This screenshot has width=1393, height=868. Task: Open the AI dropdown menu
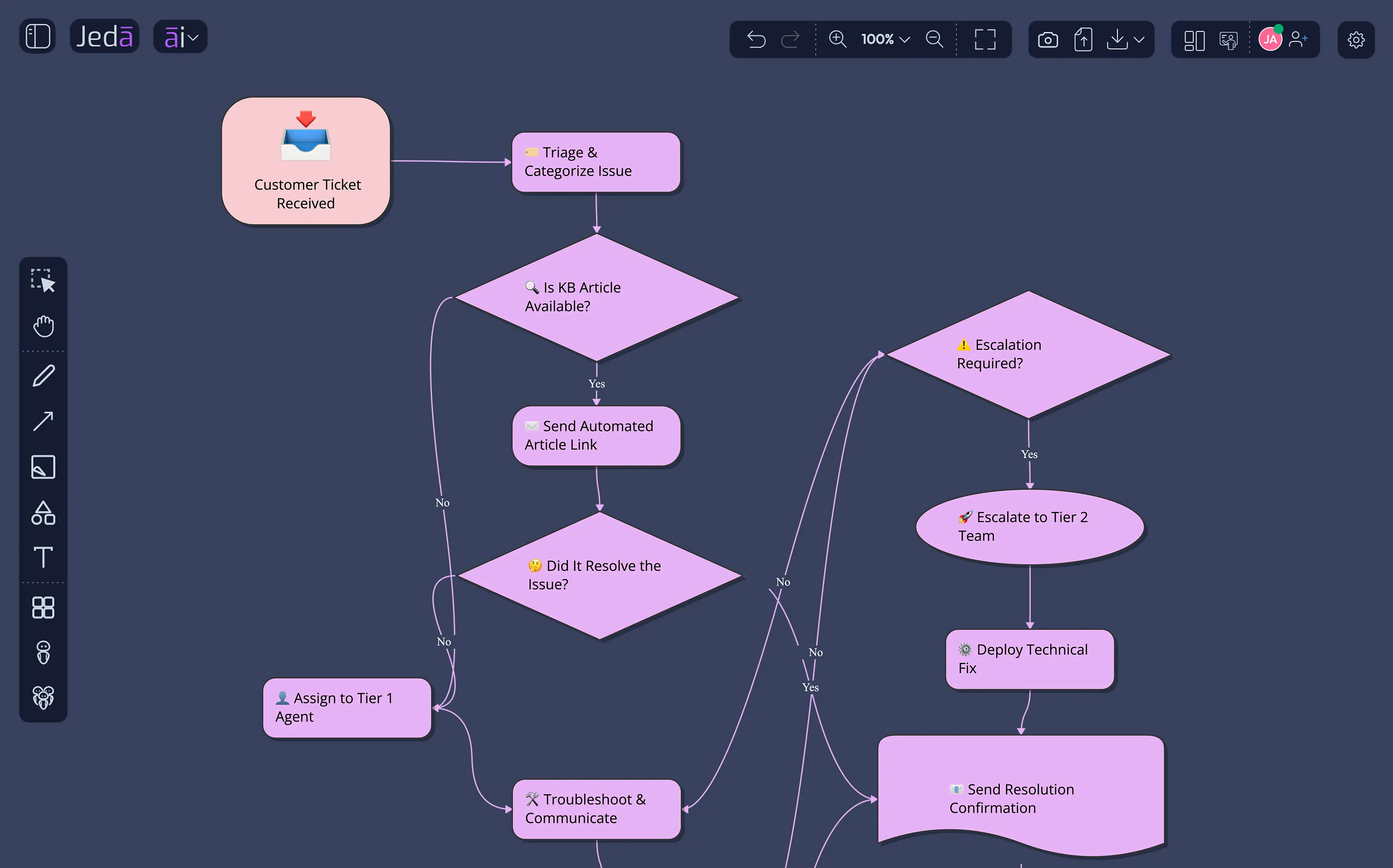tap(180, 37)
